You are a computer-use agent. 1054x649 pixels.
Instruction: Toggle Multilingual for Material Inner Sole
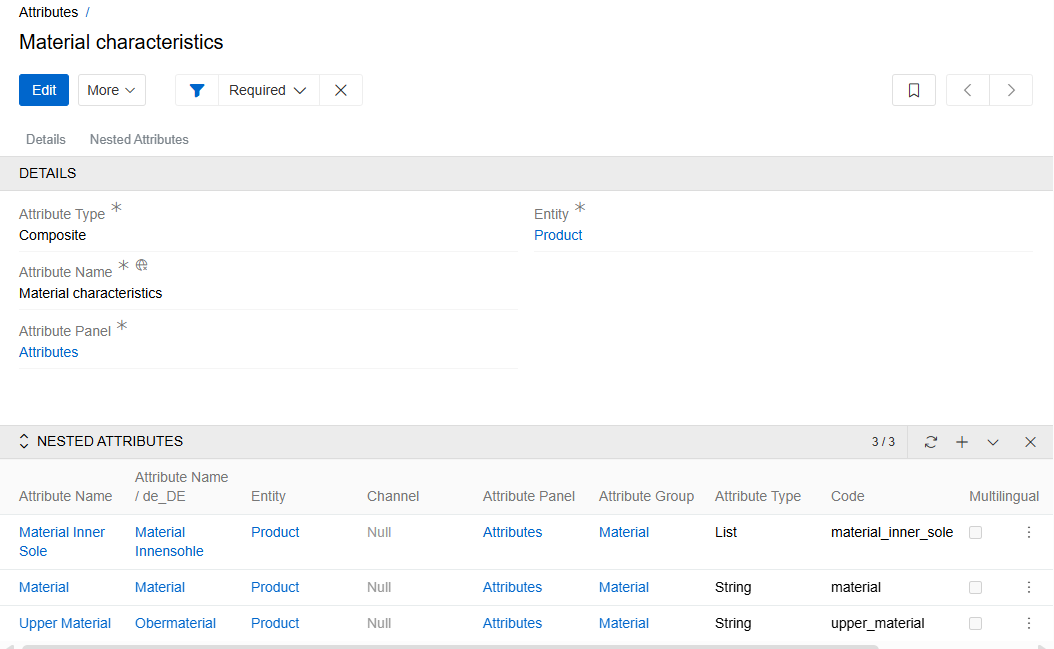pos(975,532)
